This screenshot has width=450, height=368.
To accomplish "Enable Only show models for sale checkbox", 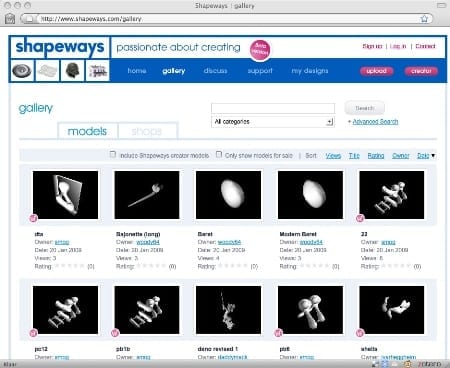I will click(x=219, y=154).
